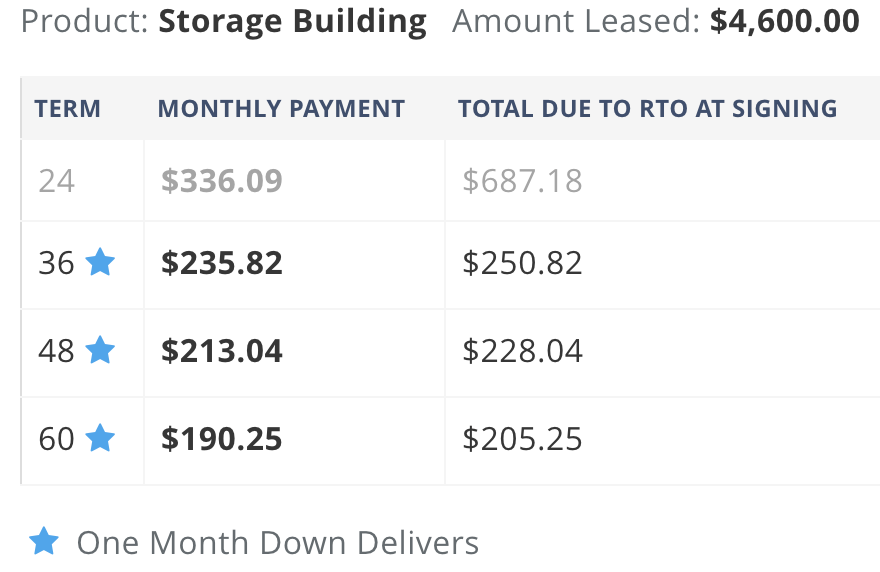Click the star icon beside term 48
Image resolution: width=880 pixels, height=572 pixels.
(100, 350)
